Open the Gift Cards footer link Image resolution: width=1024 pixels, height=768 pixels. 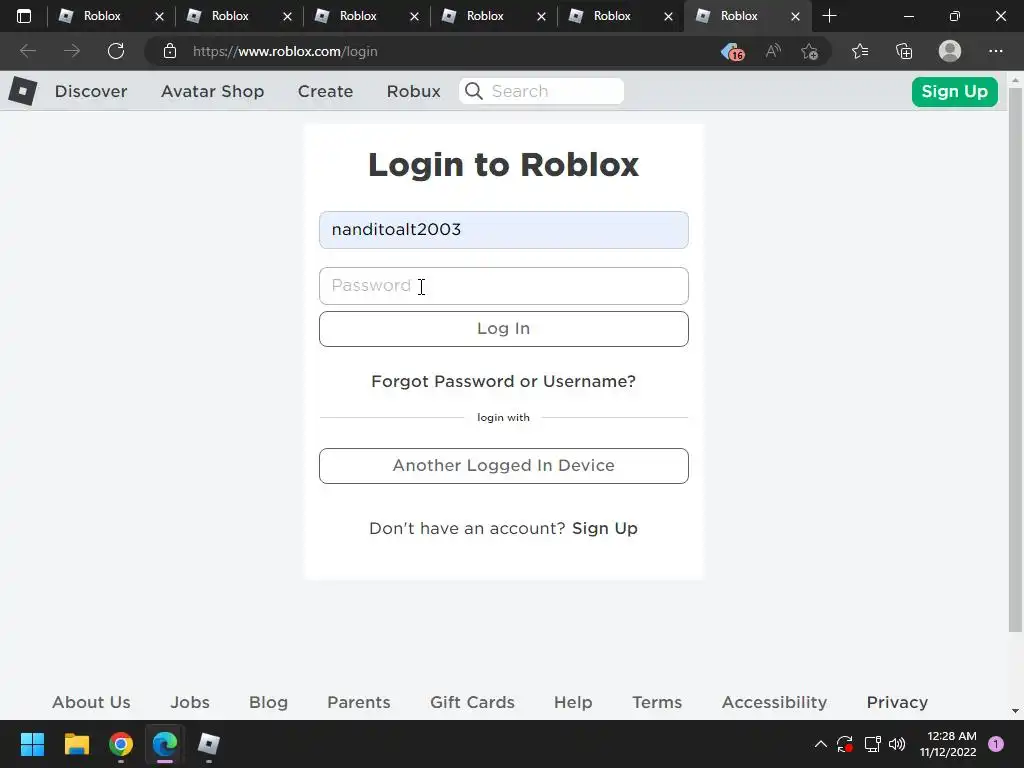pos(472,702)
